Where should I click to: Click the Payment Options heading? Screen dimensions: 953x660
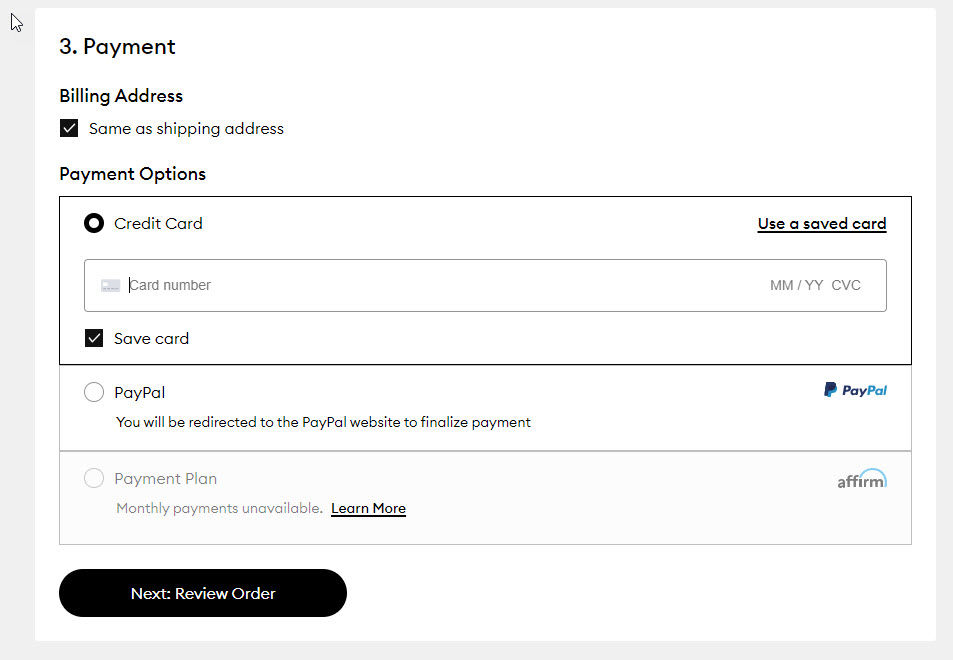(132, 173)
